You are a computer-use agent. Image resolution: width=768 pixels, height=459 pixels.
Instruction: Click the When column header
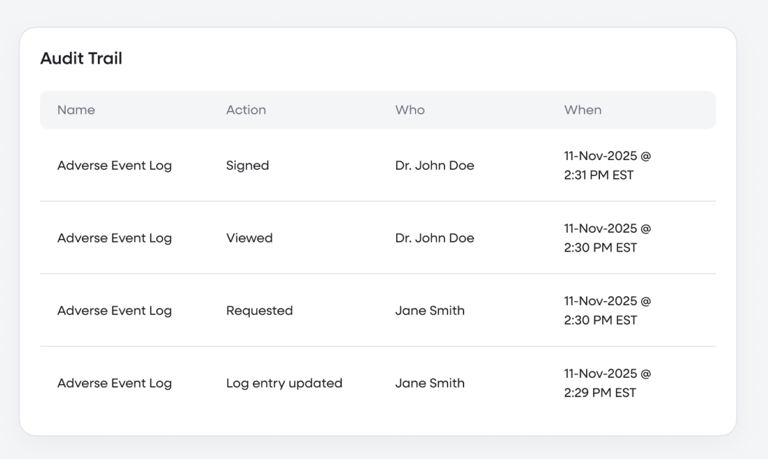tap(583, 110)
